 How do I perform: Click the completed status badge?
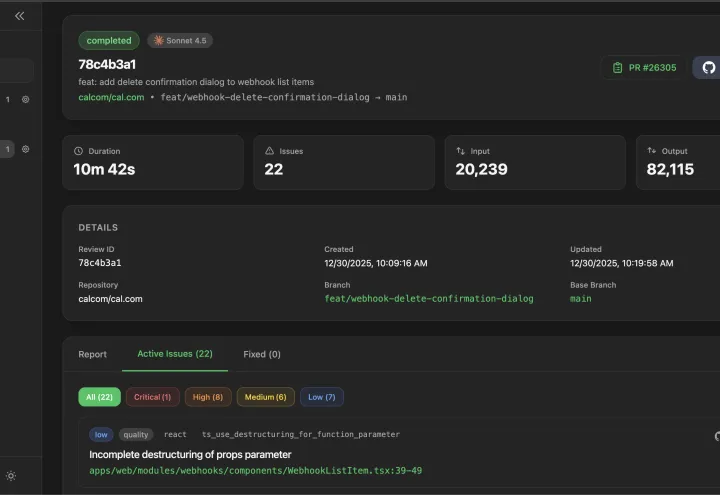[109, 40]
